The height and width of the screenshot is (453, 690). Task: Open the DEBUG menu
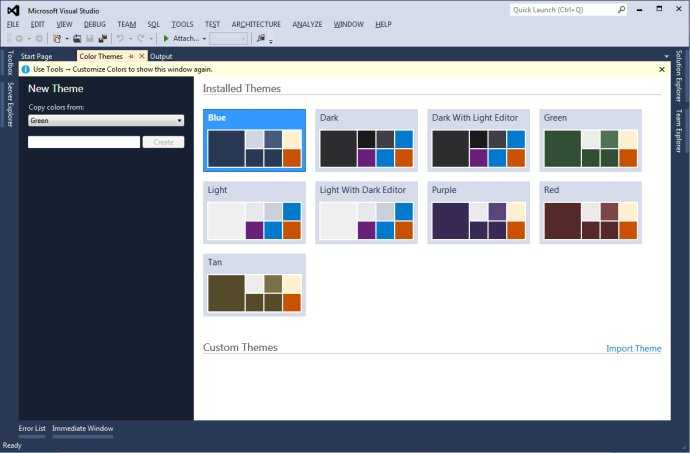click(x=95, y=24)
